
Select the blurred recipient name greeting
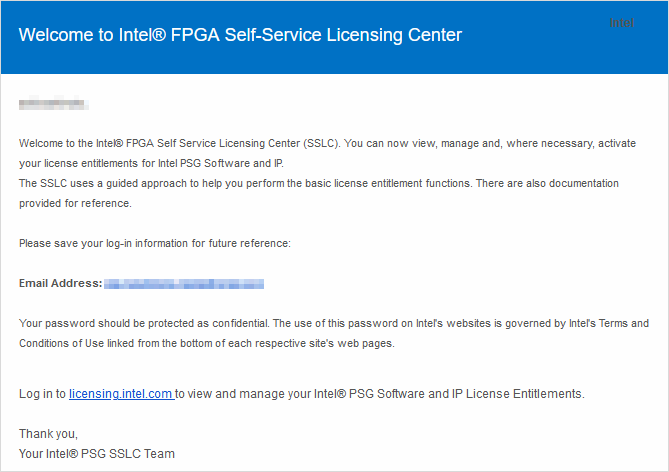click(x=54, y=103)
